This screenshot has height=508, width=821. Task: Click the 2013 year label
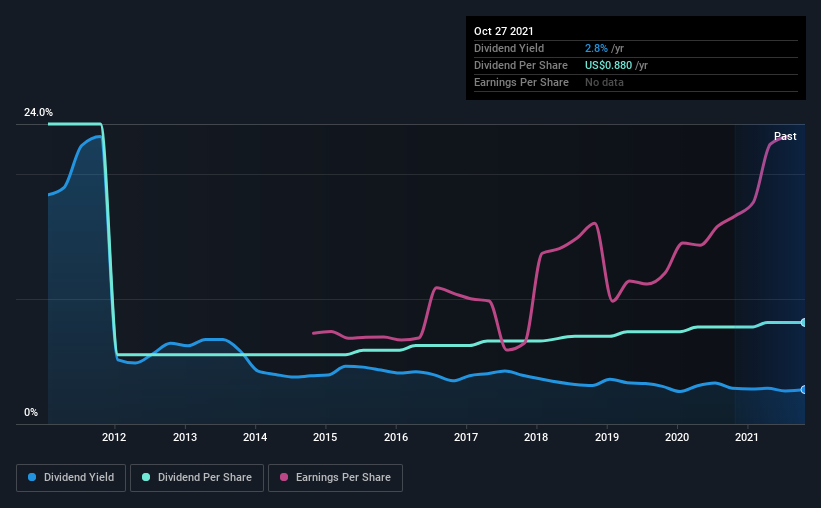[185, 437]
